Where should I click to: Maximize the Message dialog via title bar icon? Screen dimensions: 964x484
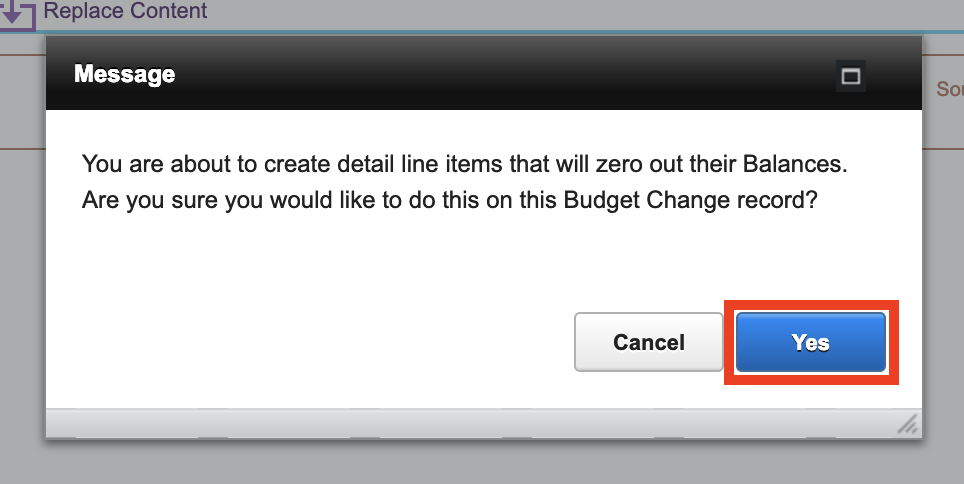click(851, 76)
